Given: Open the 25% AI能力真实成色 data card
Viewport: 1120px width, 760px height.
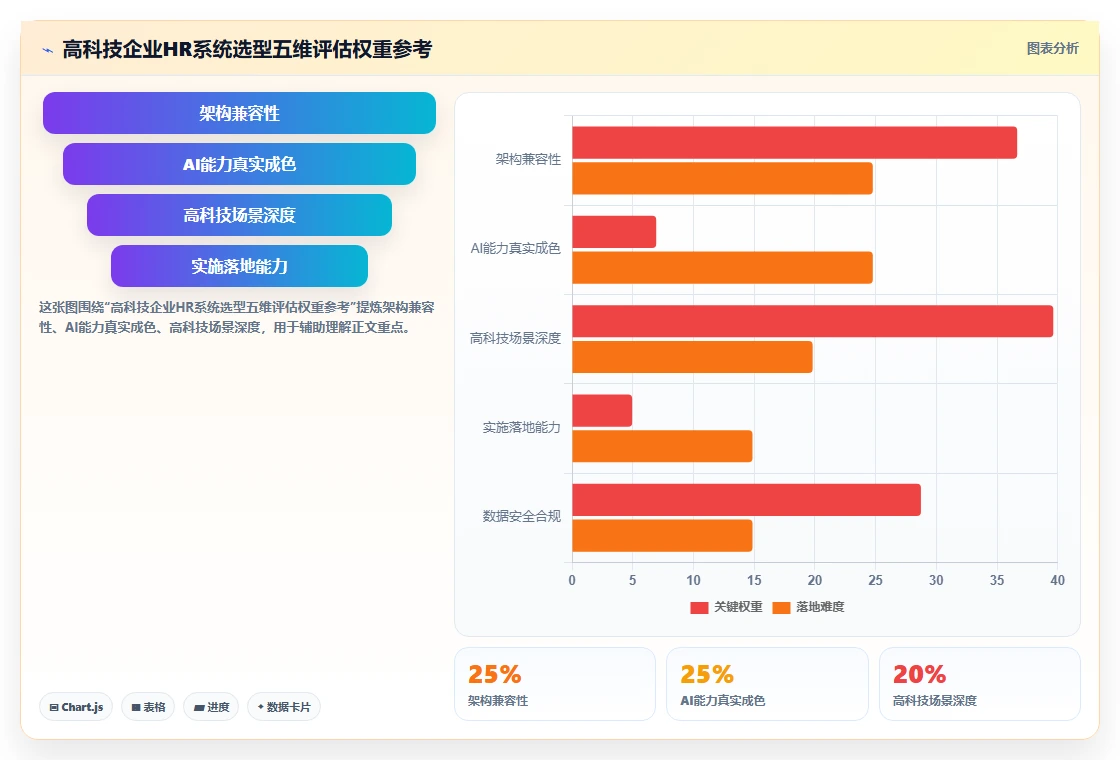Looking at the screenshot, I should pyautogui.click(x=767, y=684).
